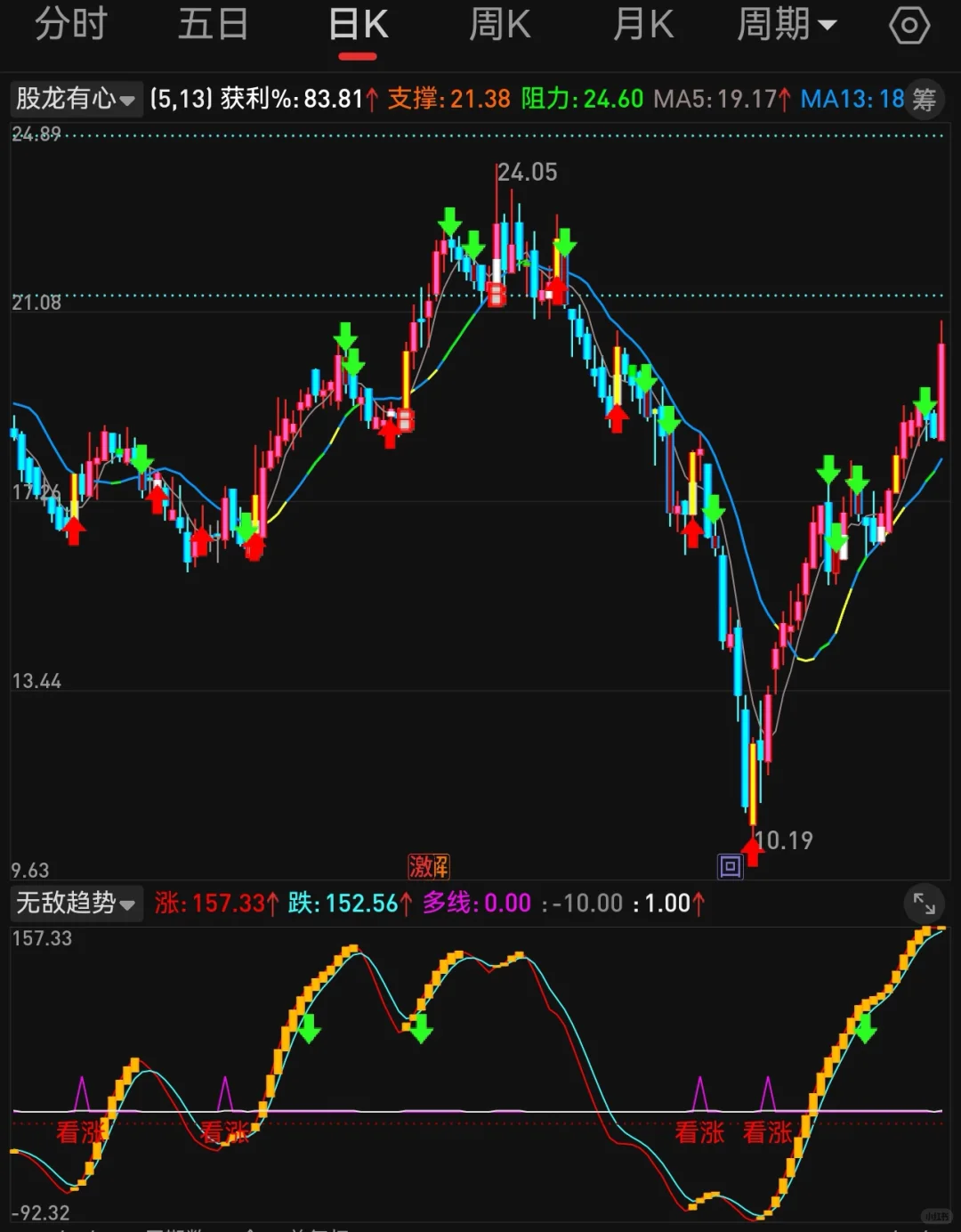Select the green sell arrow near the 24.05 peak
The image size is (961, 1232).
click(451, 223)
